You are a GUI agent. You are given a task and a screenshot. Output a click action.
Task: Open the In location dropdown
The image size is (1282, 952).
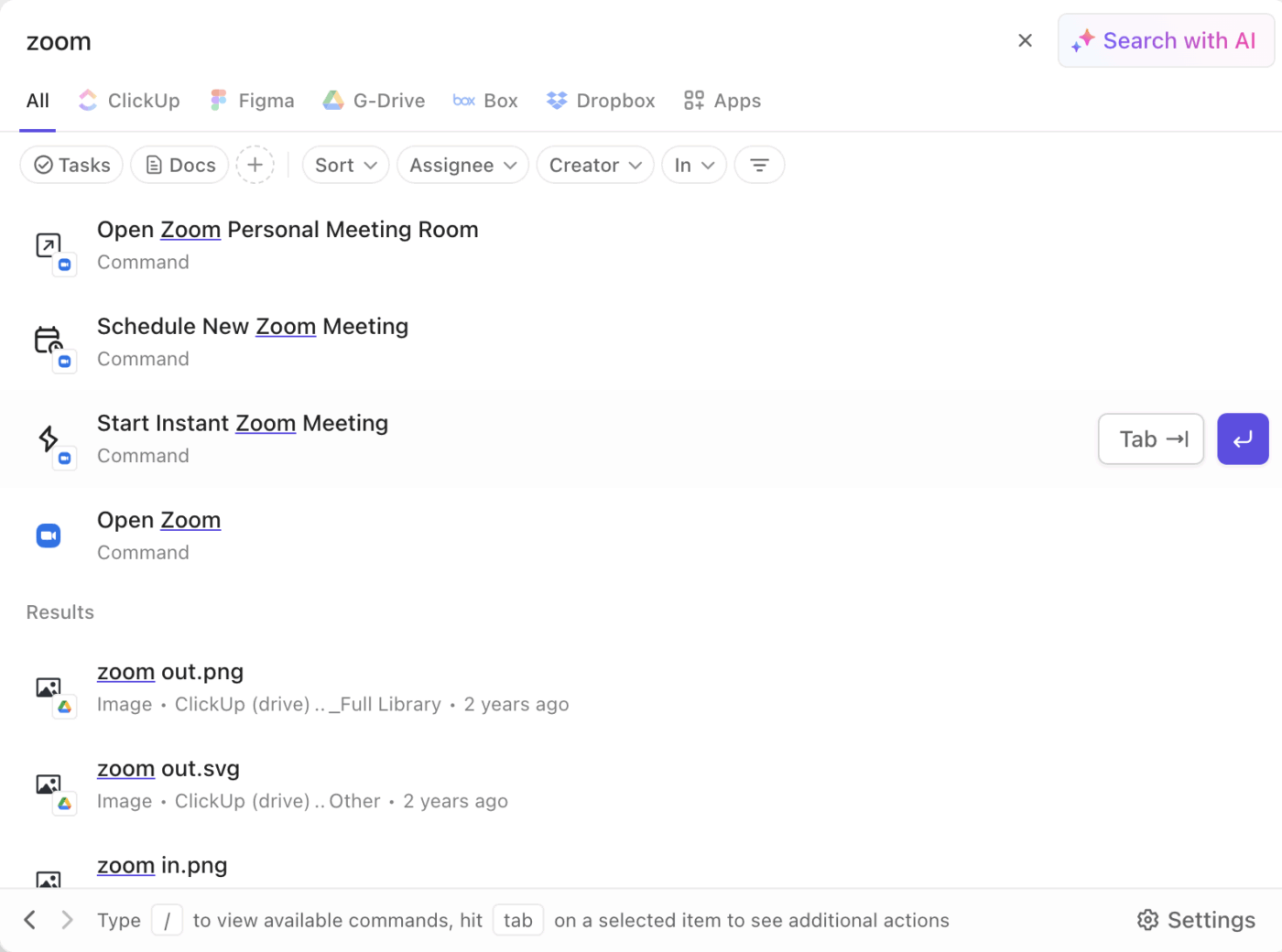tap(693, 165)
